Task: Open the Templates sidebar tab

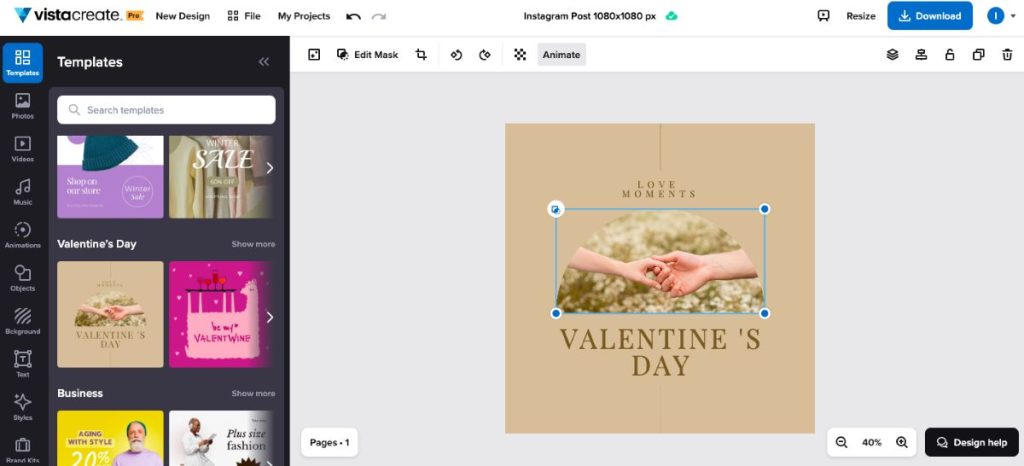Action: point(23,63)
